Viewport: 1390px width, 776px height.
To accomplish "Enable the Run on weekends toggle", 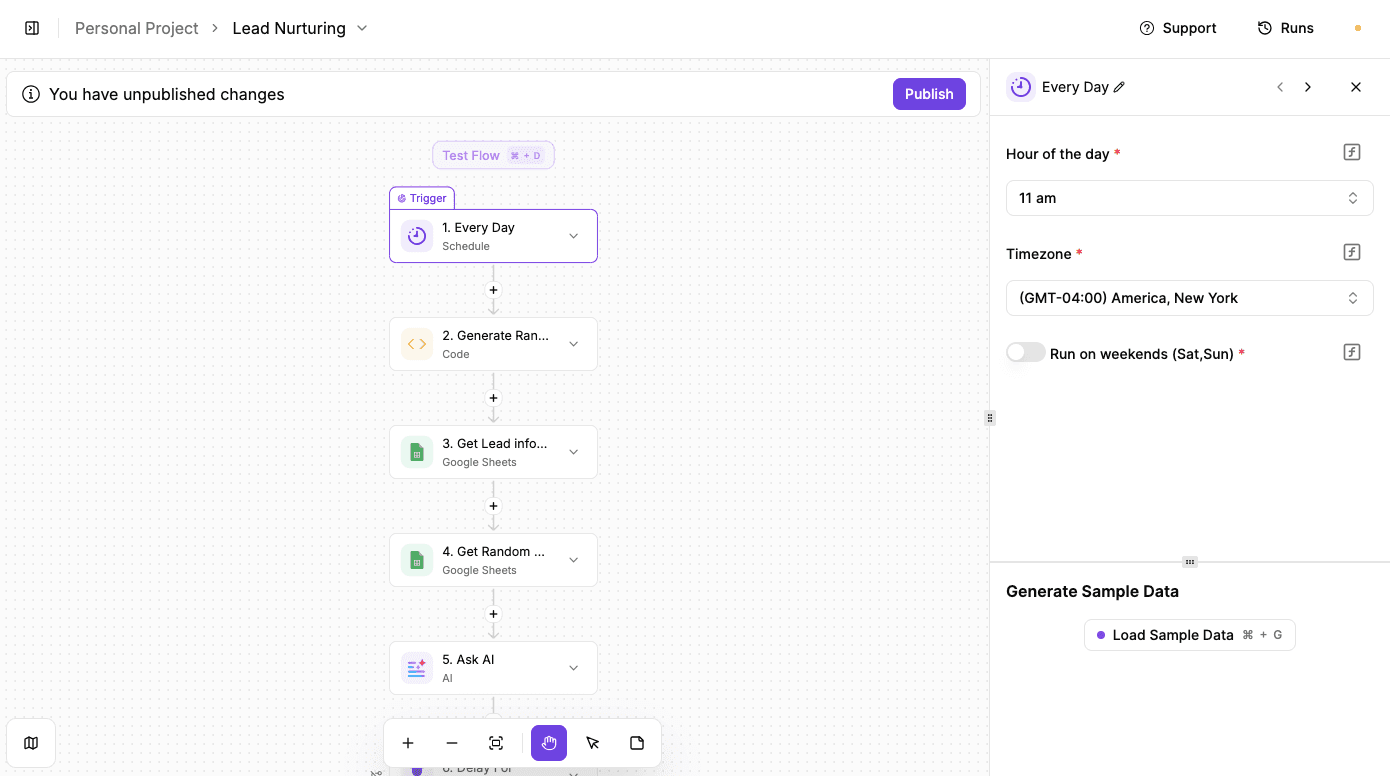I will click(1025, 352).
